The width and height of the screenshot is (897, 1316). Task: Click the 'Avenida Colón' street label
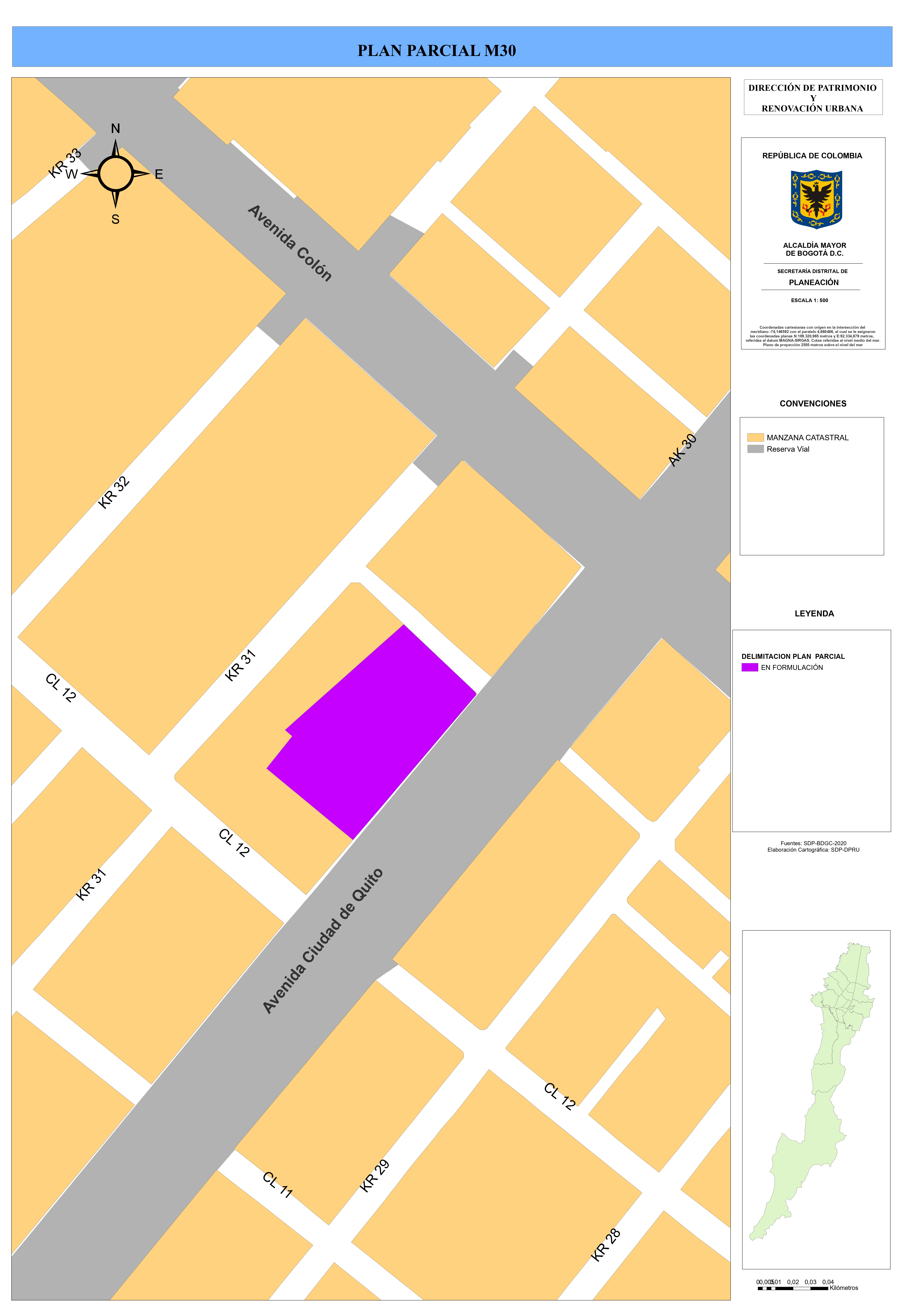point(290,243)
